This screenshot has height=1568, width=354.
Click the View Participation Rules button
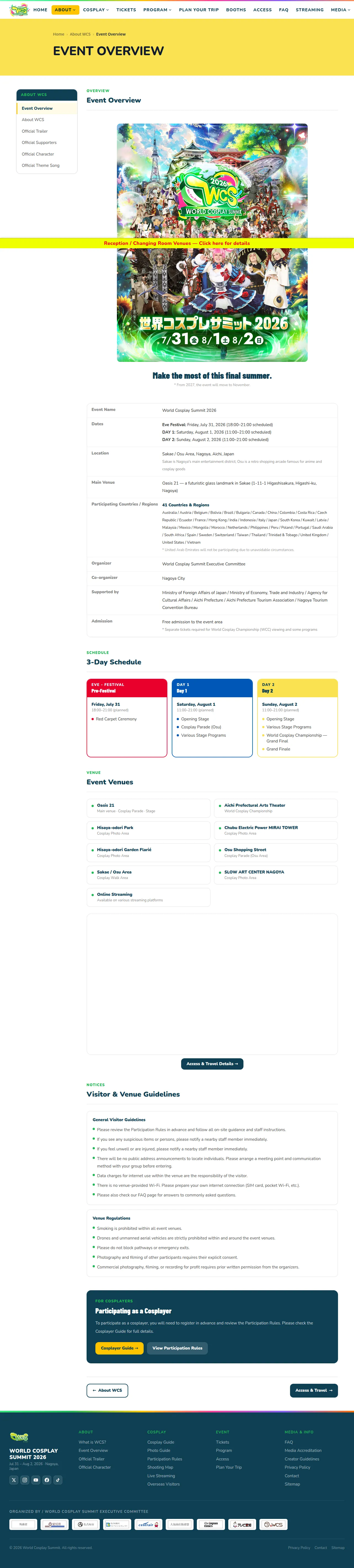(177, 1348)
